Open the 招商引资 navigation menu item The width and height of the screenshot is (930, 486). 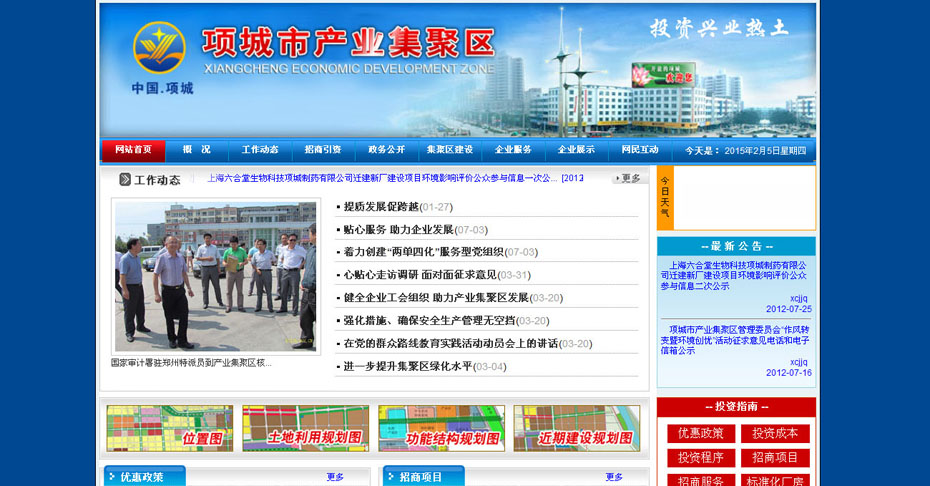323,150
